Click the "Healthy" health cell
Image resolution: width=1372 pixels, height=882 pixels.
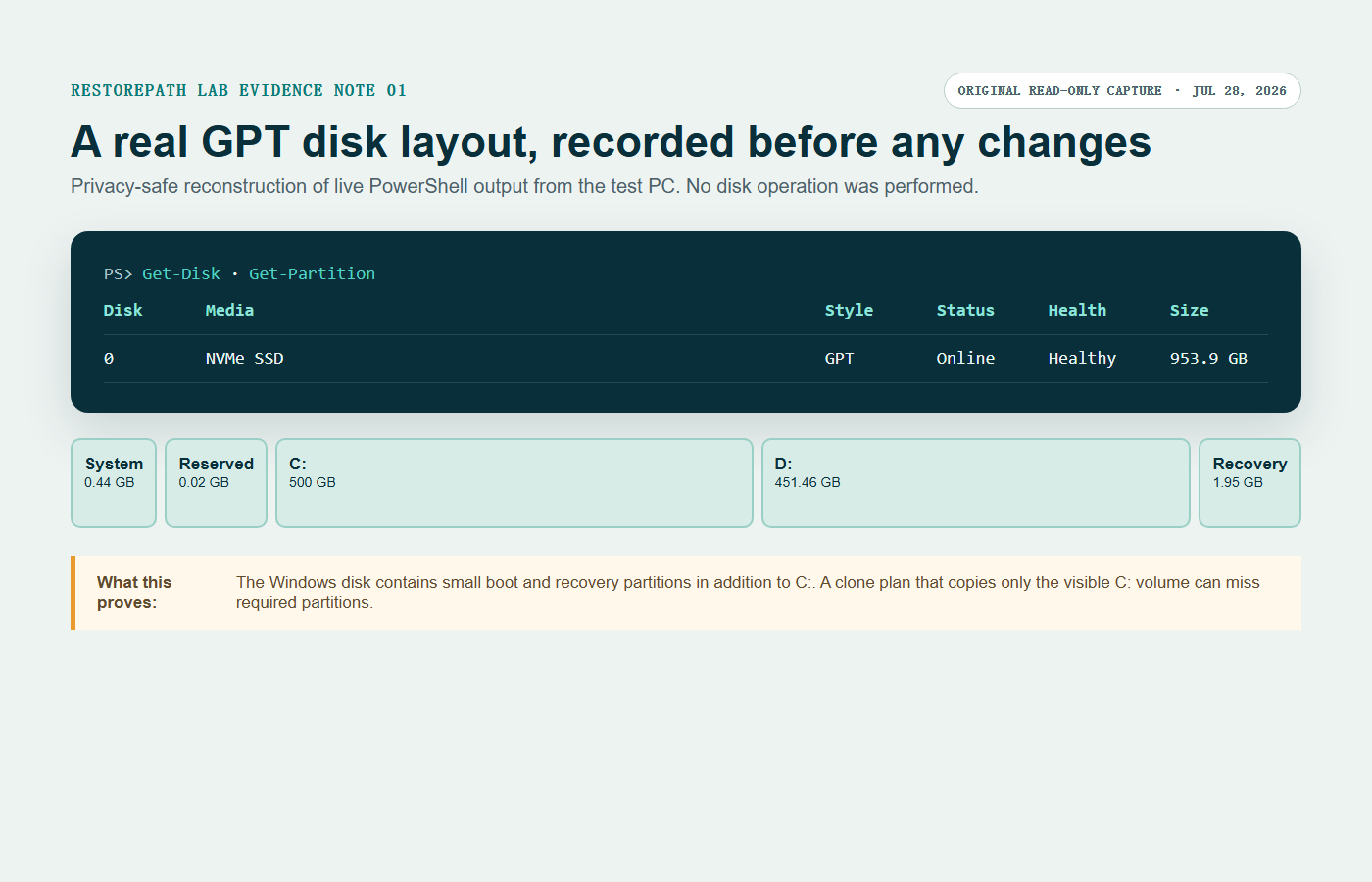tap(1082, 359)
